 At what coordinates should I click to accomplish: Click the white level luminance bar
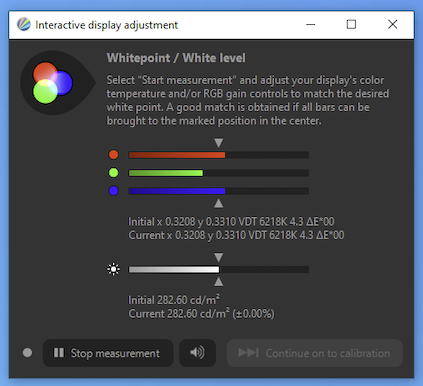pos(219,269)
